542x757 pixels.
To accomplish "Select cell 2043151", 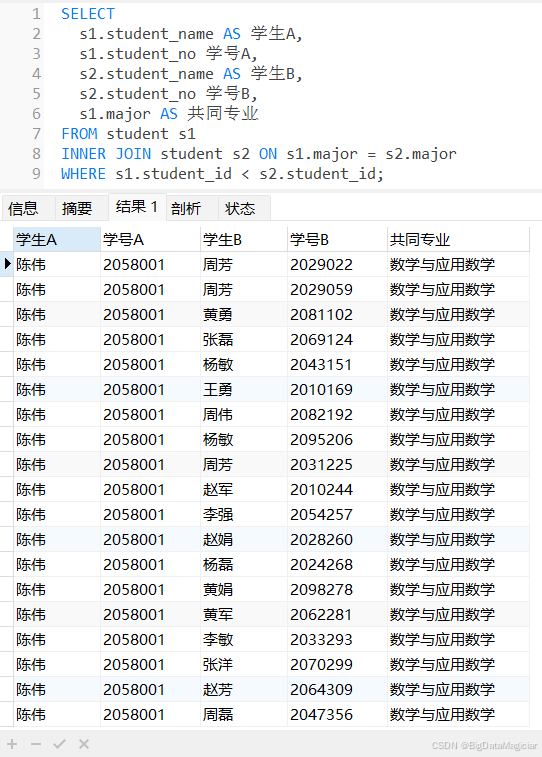I will pyautogui.click(x=337, y=364).
